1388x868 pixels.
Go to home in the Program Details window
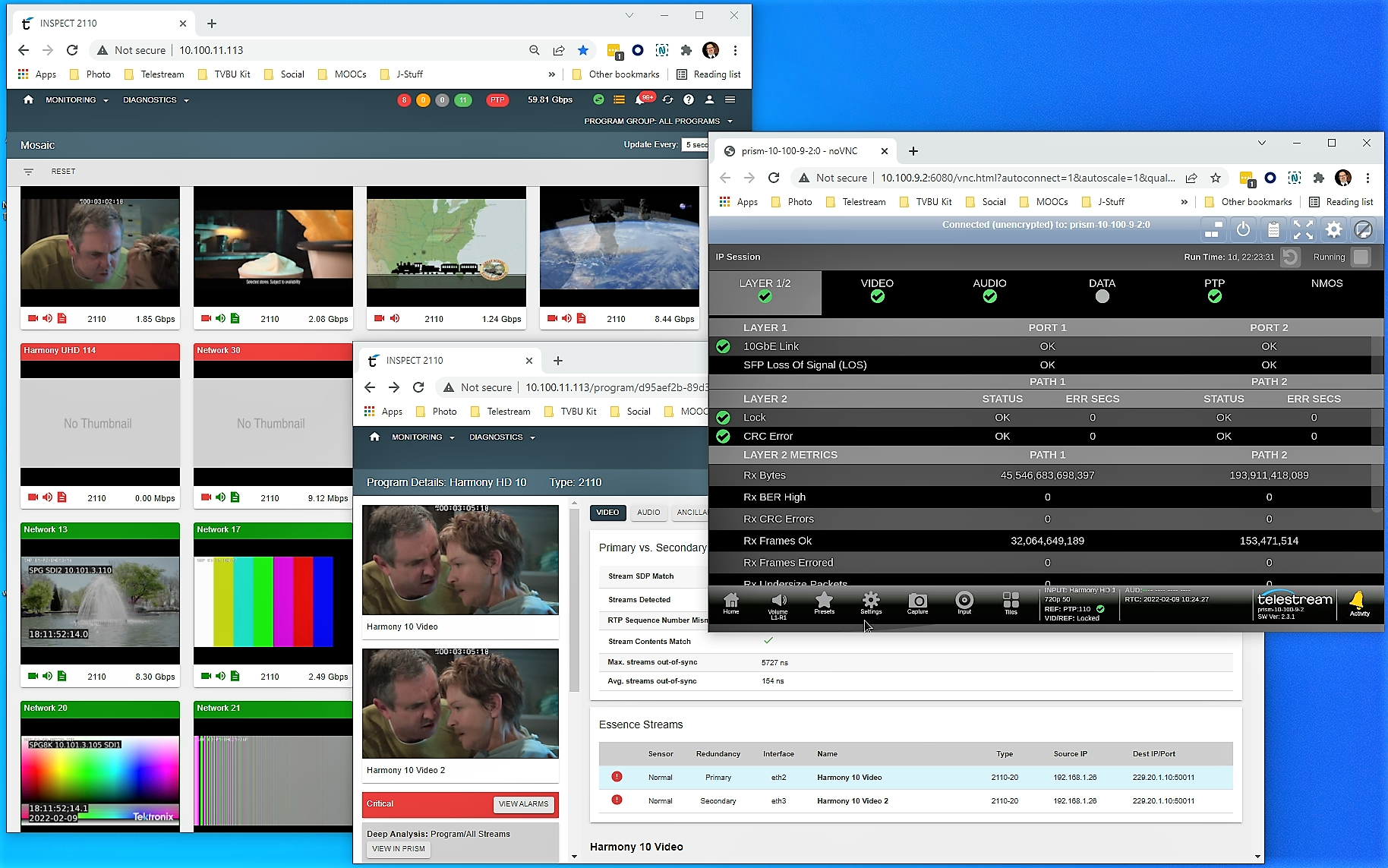click(x=374, y=437)
